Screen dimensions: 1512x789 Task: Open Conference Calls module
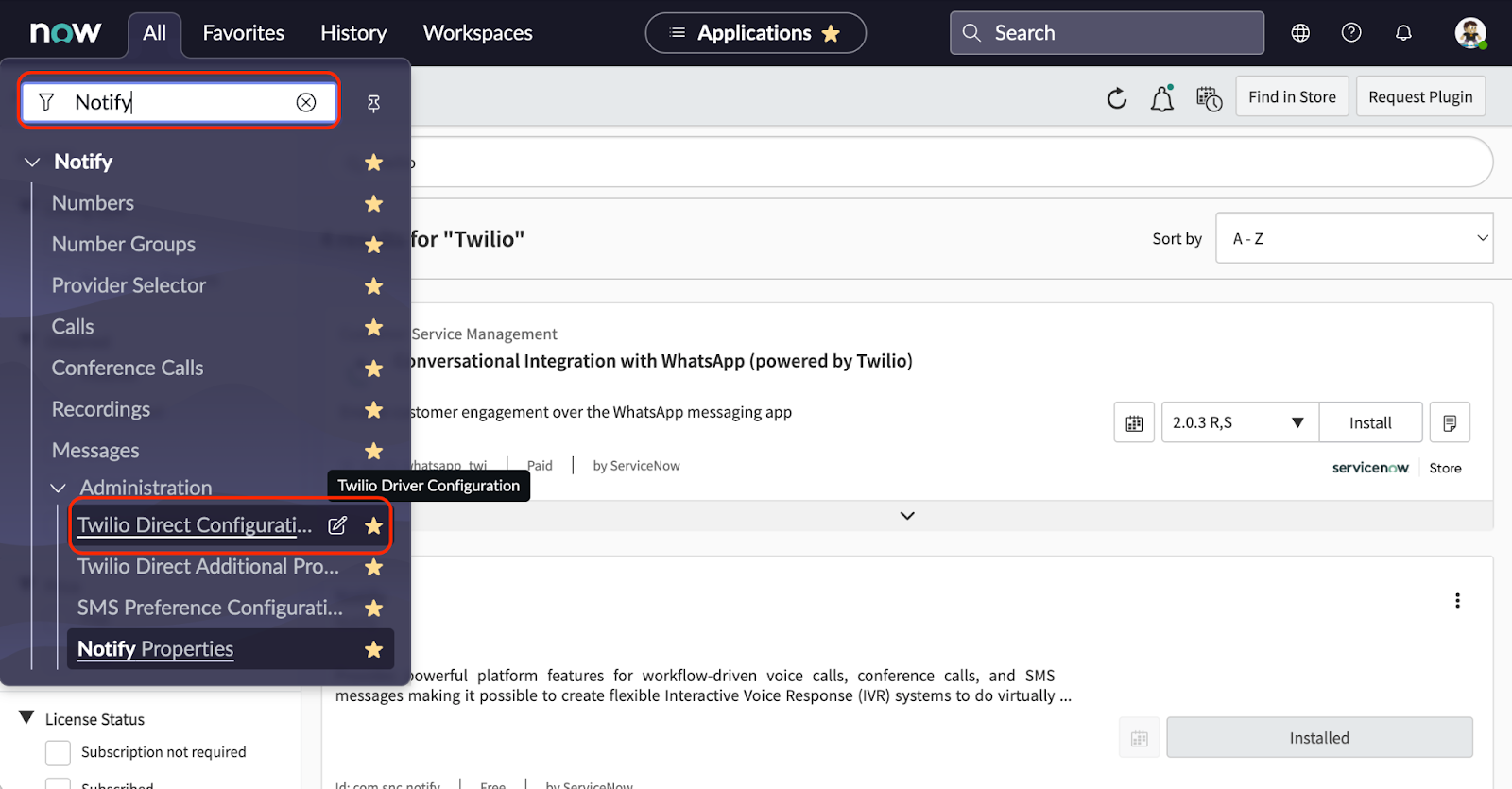(128, 369)
